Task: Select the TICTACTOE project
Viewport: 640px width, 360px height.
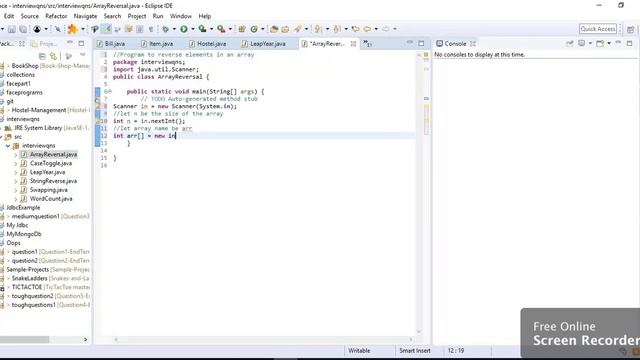Action: tap(27, 287)
